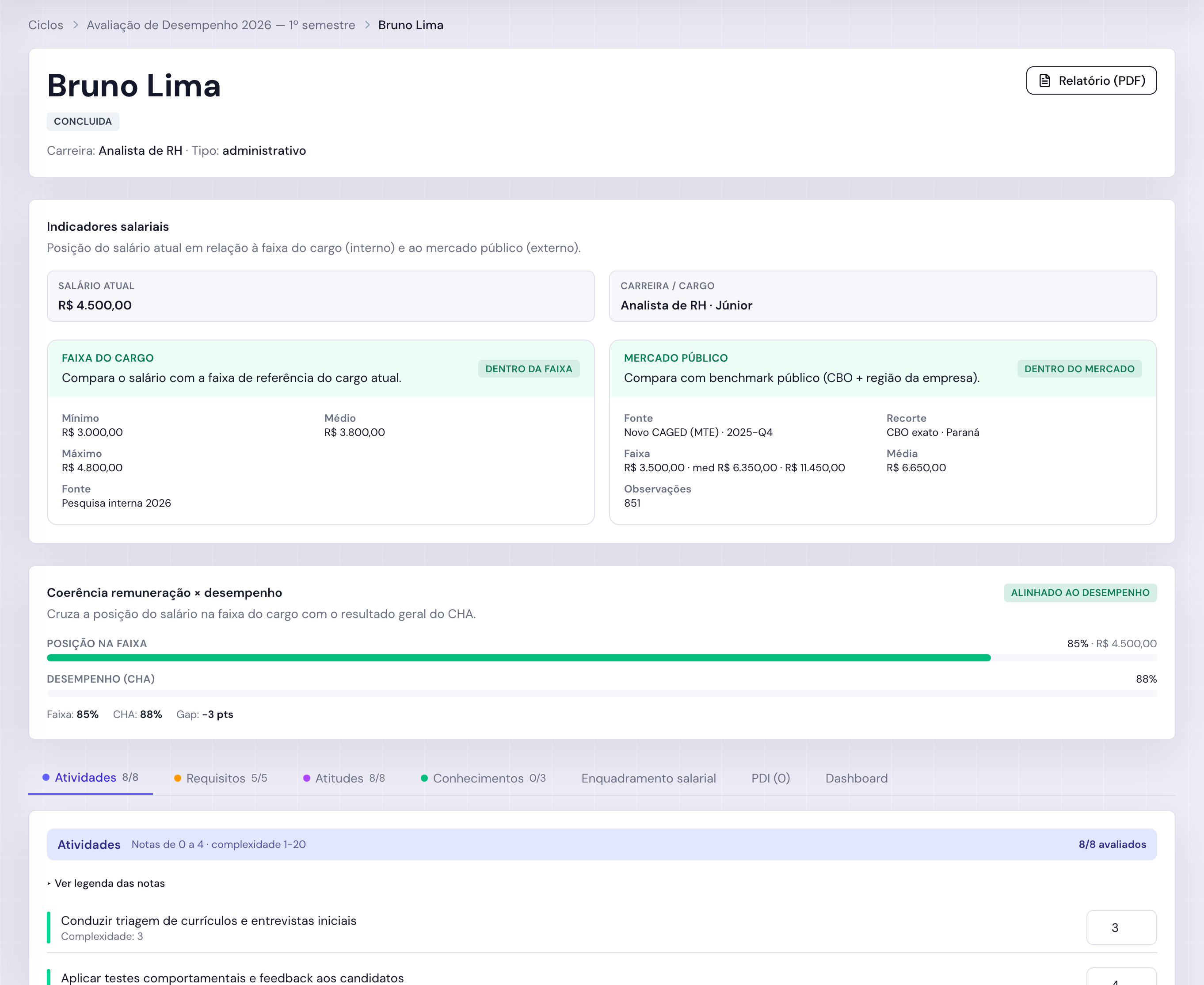Click the score field for Conduzir triagem activity

(1121, 928)
